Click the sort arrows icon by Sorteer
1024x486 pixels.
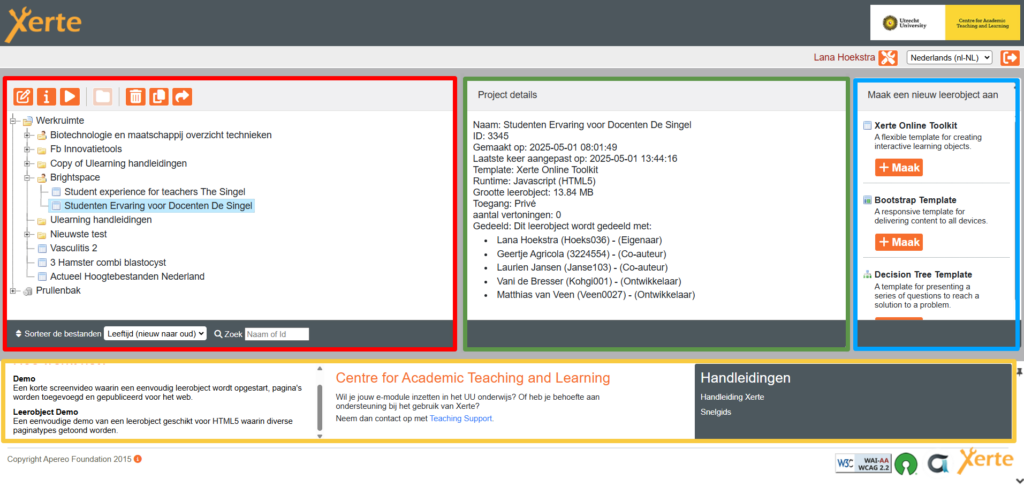(18, 334)
